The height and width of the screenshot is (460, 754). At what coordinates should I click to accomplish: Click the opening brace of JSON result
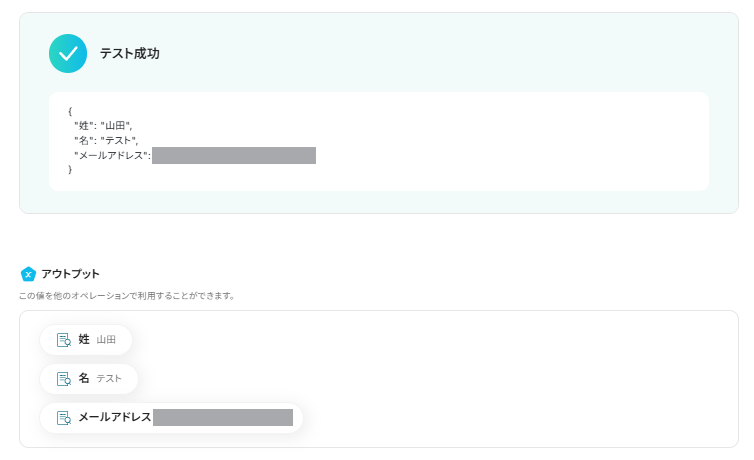70,111
